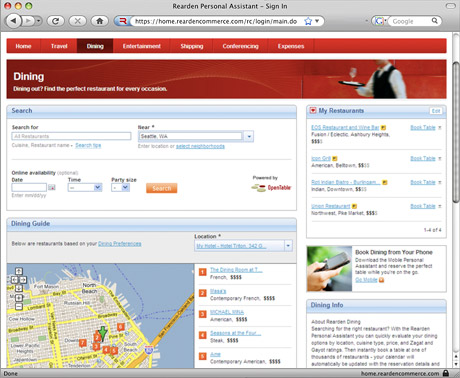The height and width of the screenshot is (378, 460).
Task: Pan the map up with the arrow
Action: 19,271
